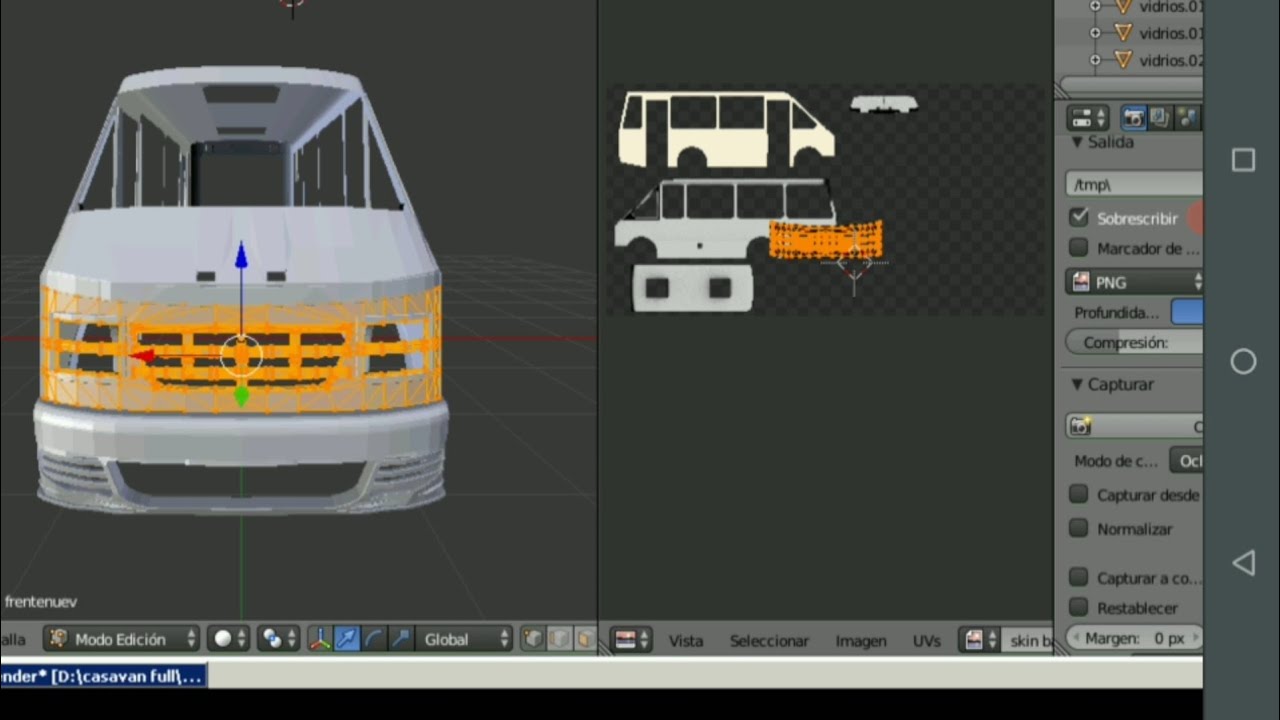Switch to the Render Layers properties tab

[1160, 118]
